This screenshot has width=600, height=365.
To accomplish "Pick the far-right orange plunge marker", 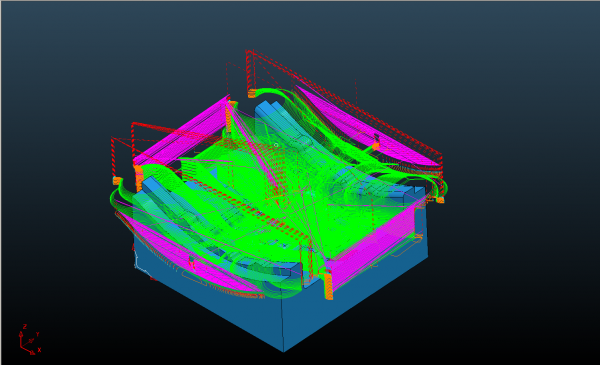I will tap(440, 199).
